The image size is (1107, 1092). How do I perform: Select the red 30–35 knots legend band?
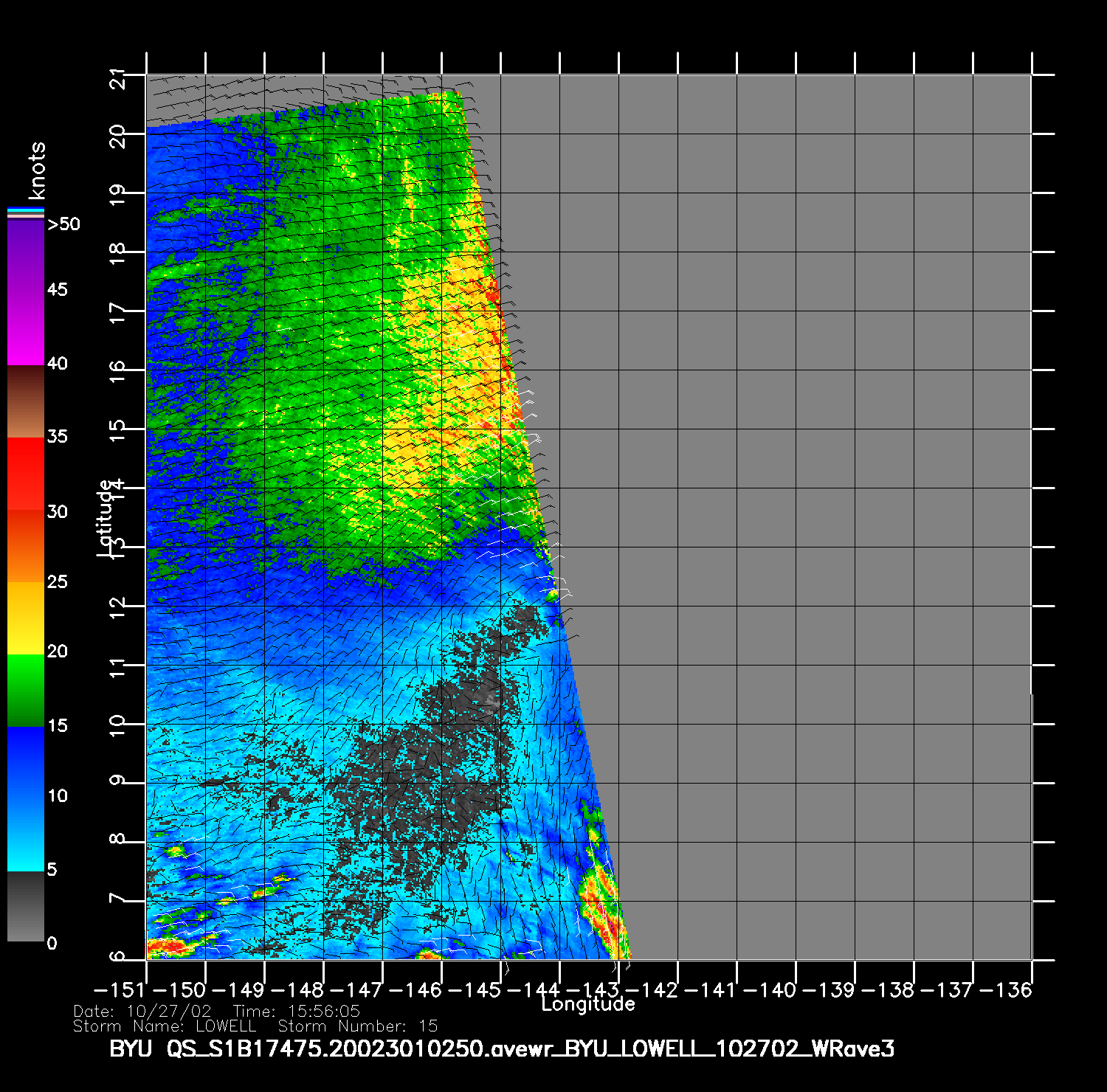[26, 474]
